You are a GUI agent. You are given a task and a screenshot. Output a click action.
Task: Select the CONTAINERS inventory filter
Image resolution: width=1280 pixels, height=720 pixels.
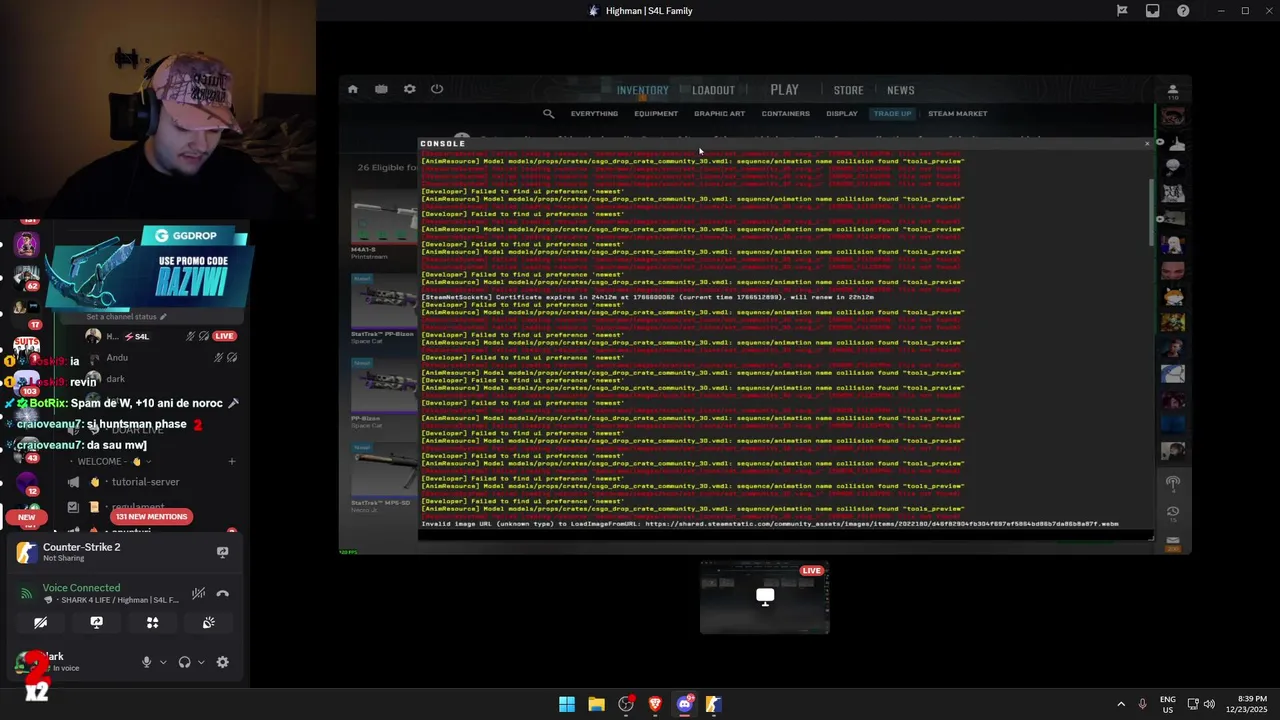(785, 114)
